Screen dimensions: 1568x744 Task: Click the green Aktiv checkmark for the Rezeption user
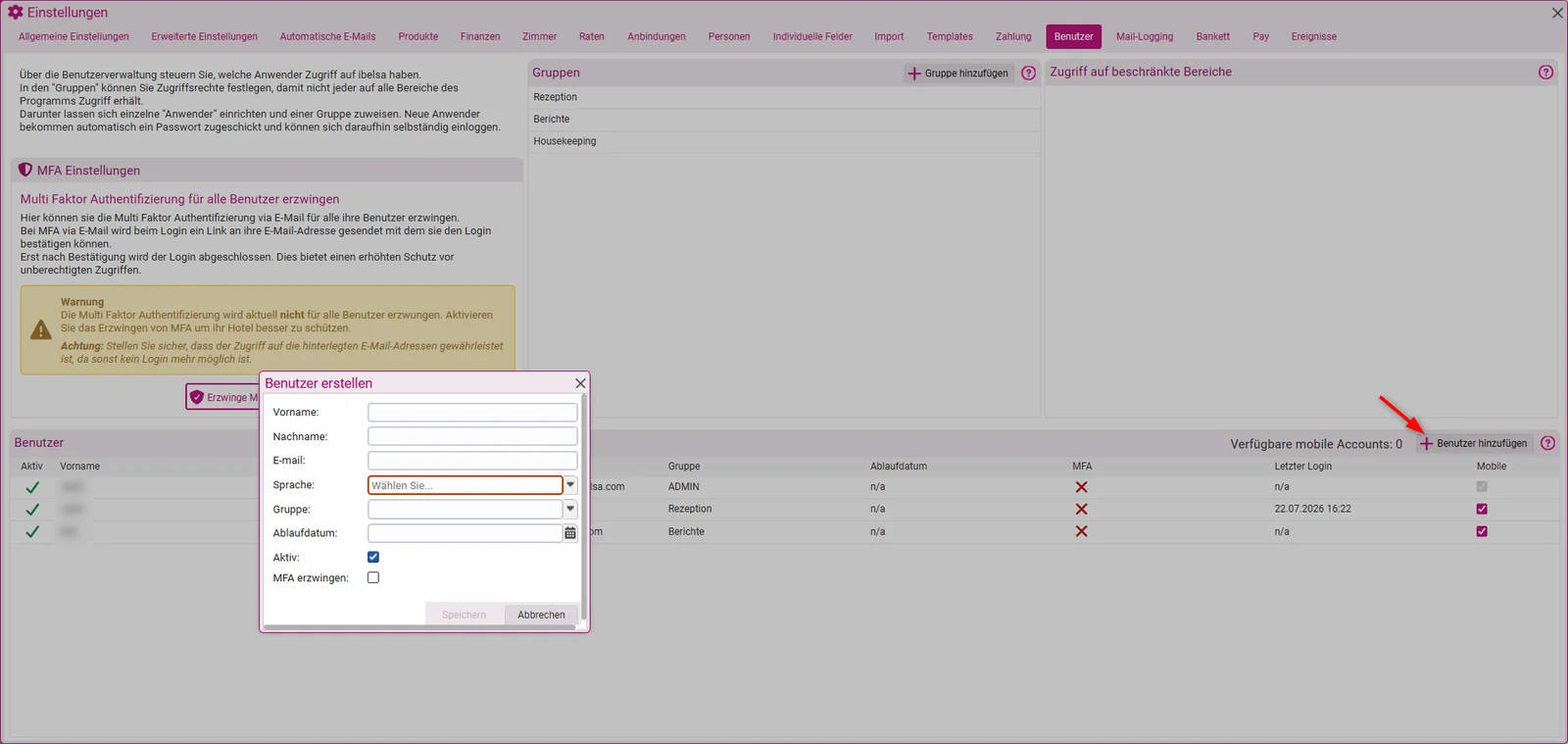point(32,510)
